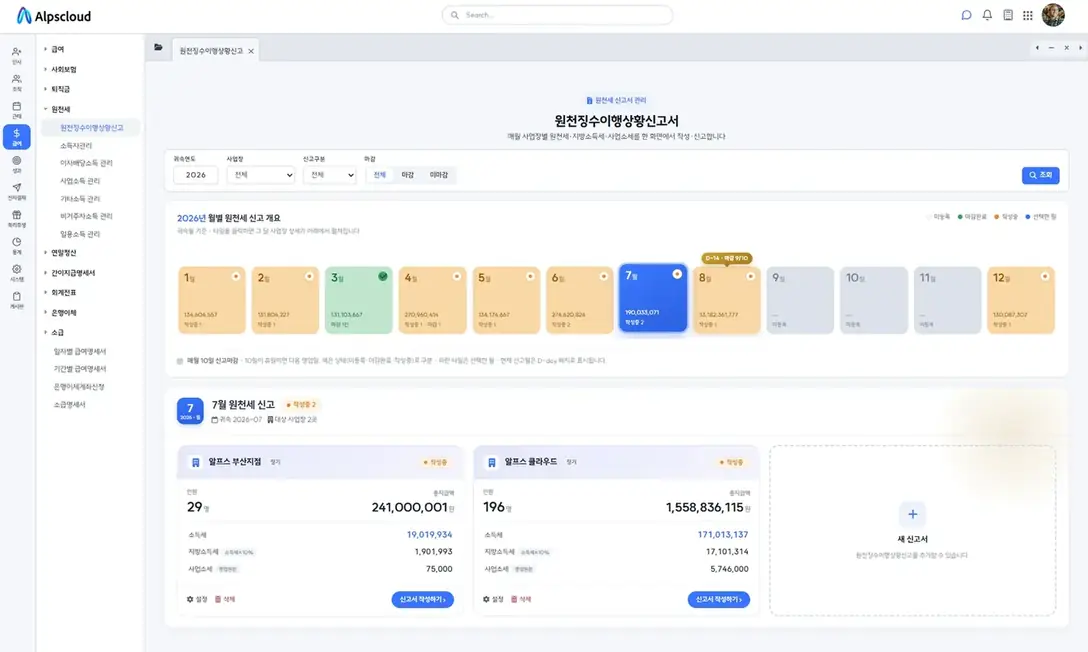Go to next tab with right arrow
This screenshot has width=1088, height=652.
pos(1080,48)
